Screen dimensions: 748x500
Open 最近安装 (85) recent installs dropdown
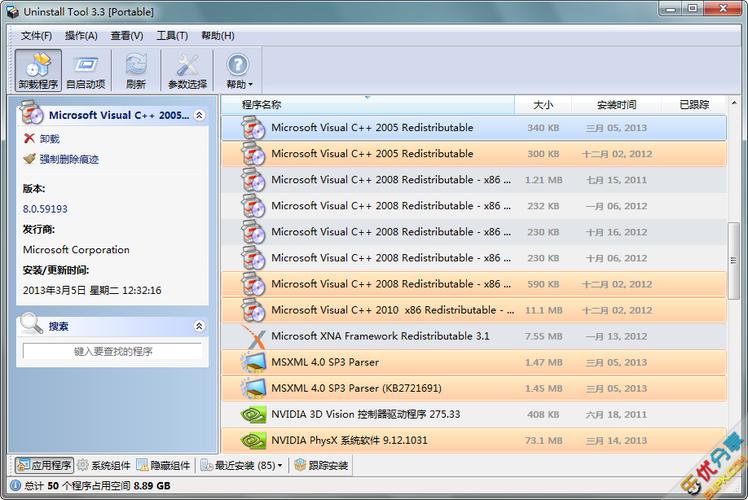coord(241,465)
